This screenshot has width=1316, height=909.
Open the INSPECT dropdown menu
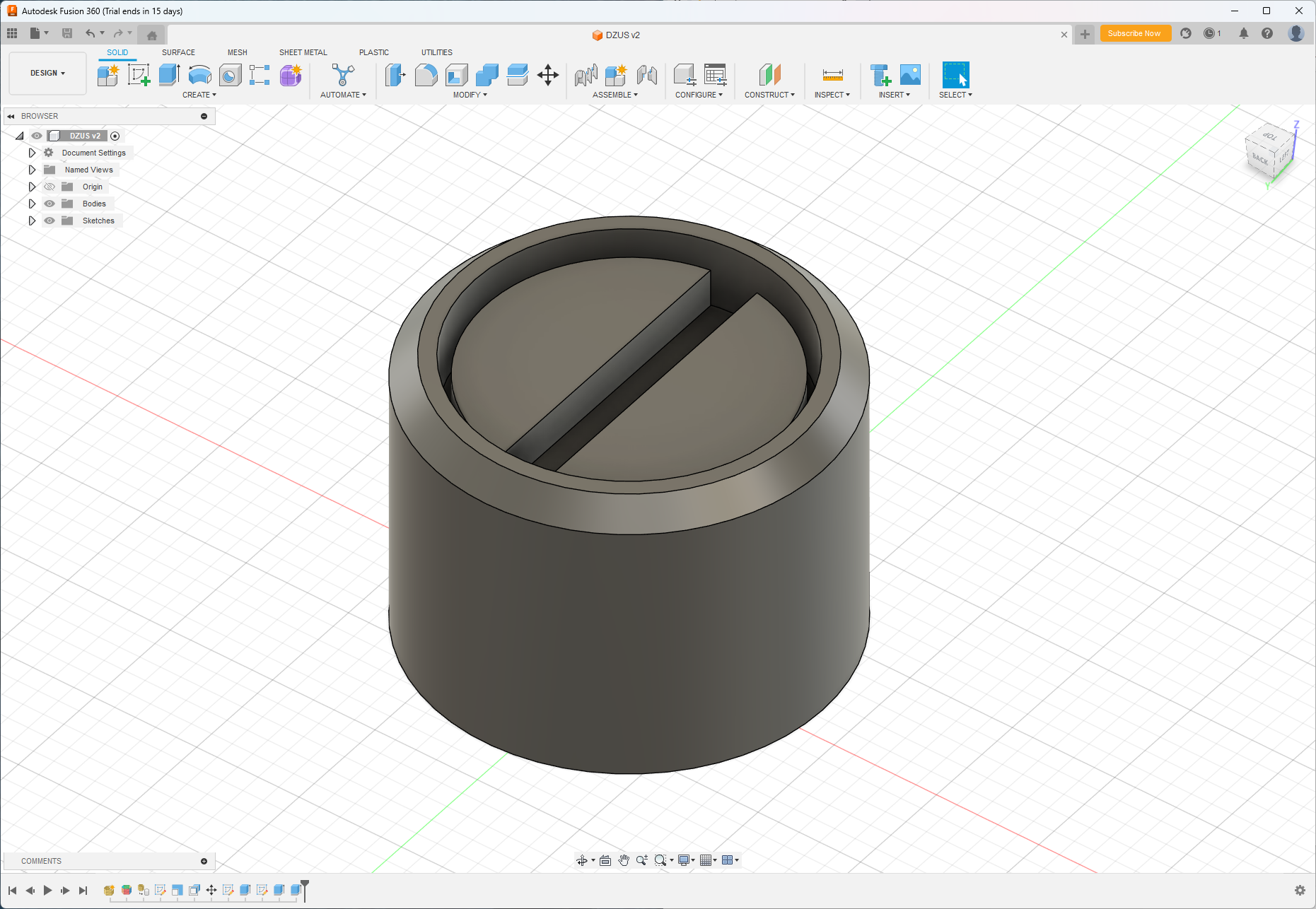pos(832,95)
